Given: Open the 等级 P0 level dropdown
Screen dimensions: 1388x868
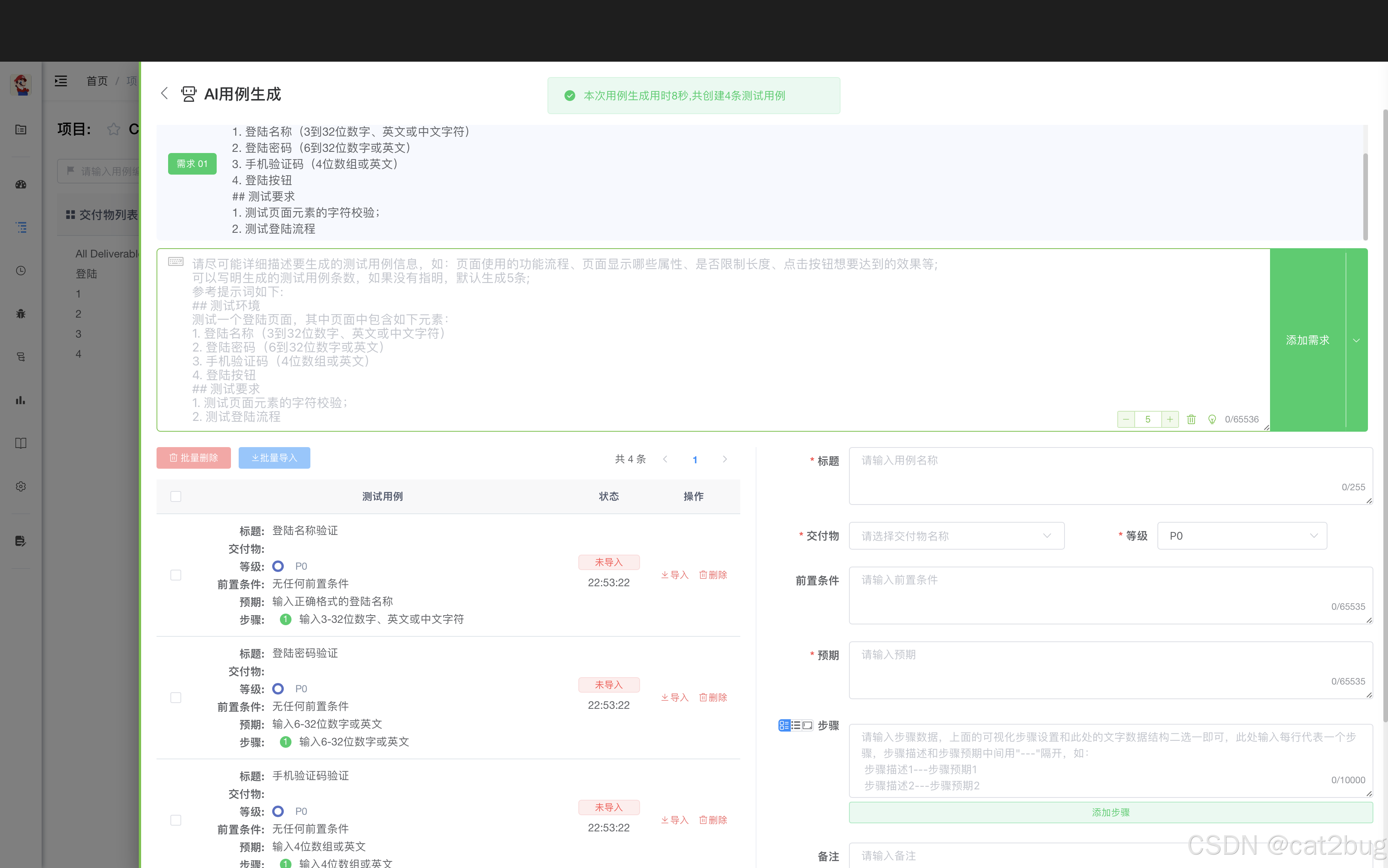Looking at the screenshot, I should [1241, 536].
